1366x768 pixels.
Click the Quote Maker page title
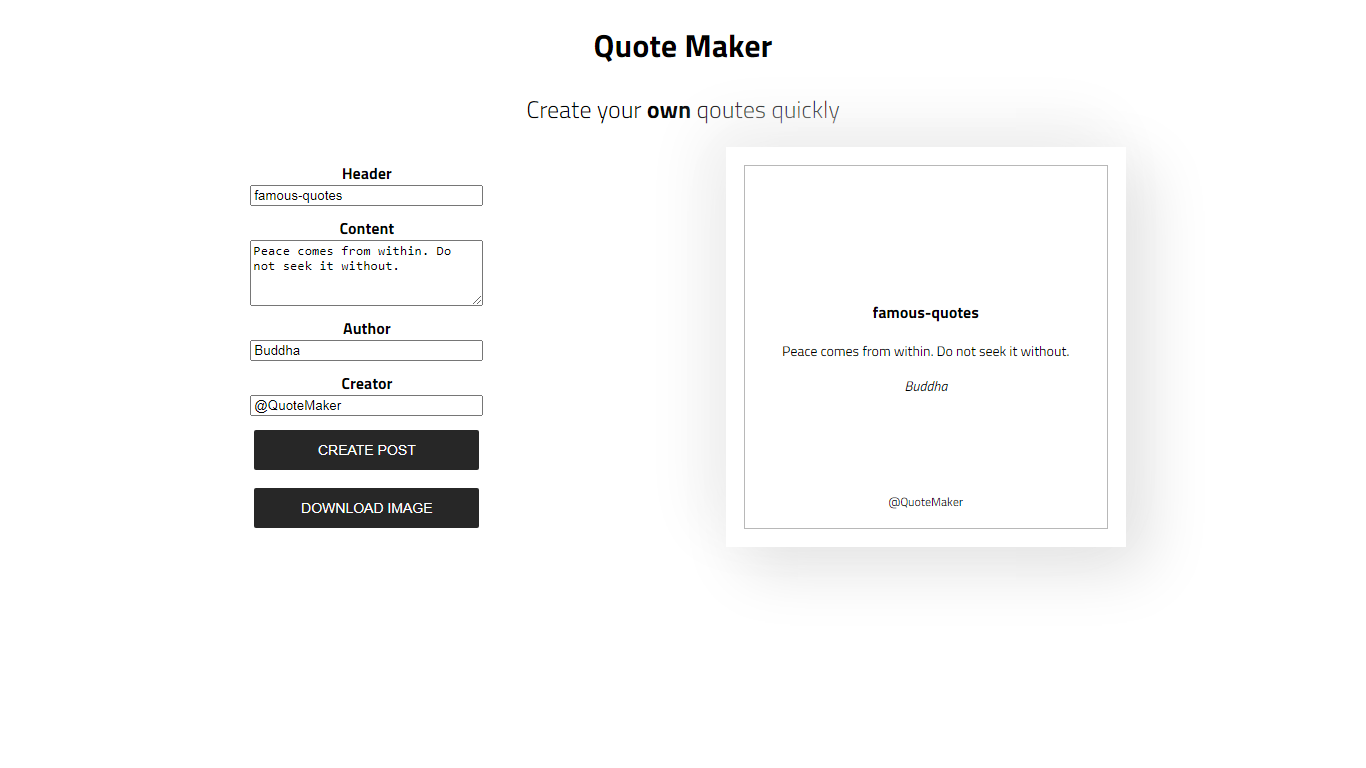point(683,47)
